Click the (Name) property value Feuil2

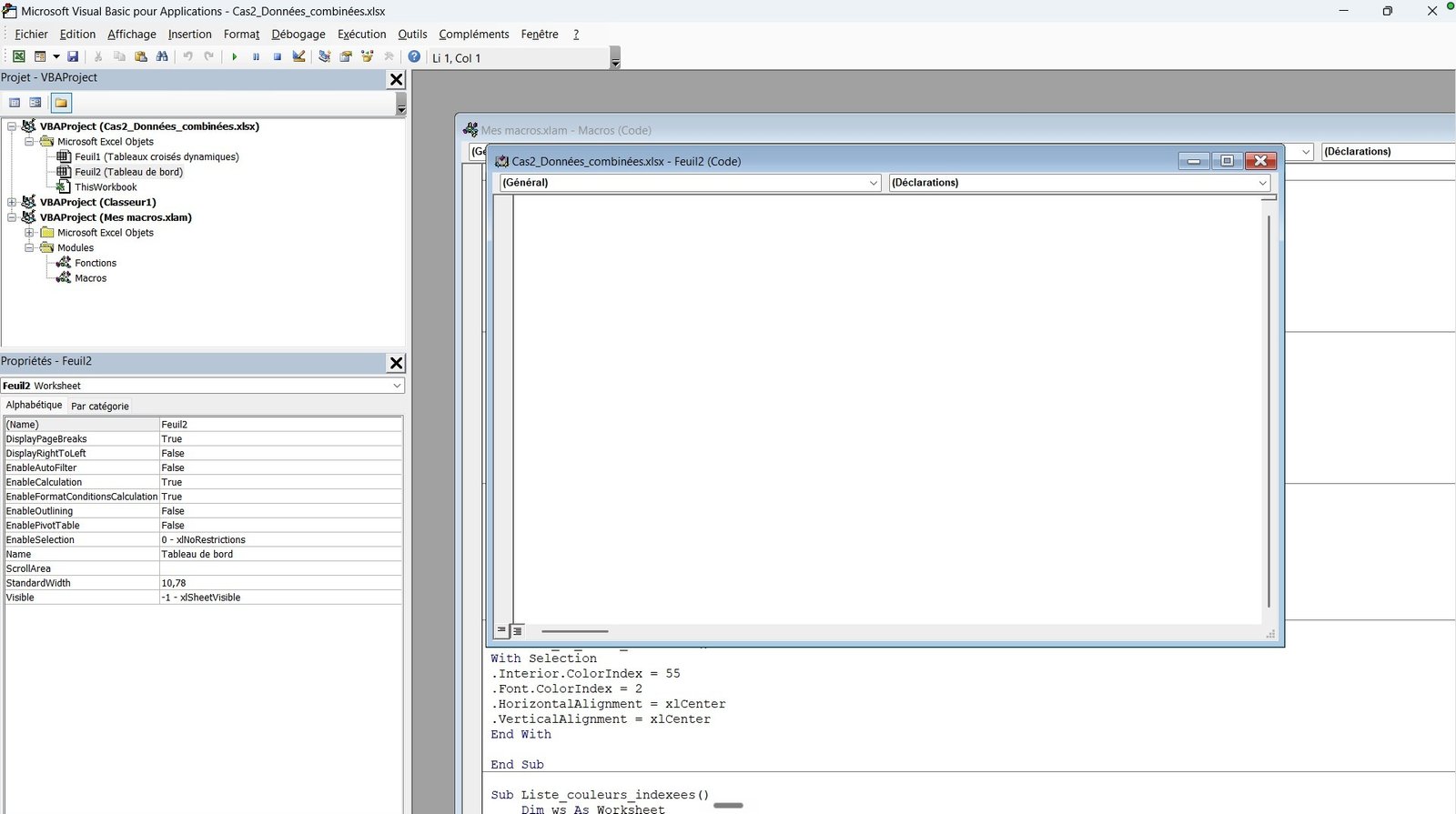280,425
